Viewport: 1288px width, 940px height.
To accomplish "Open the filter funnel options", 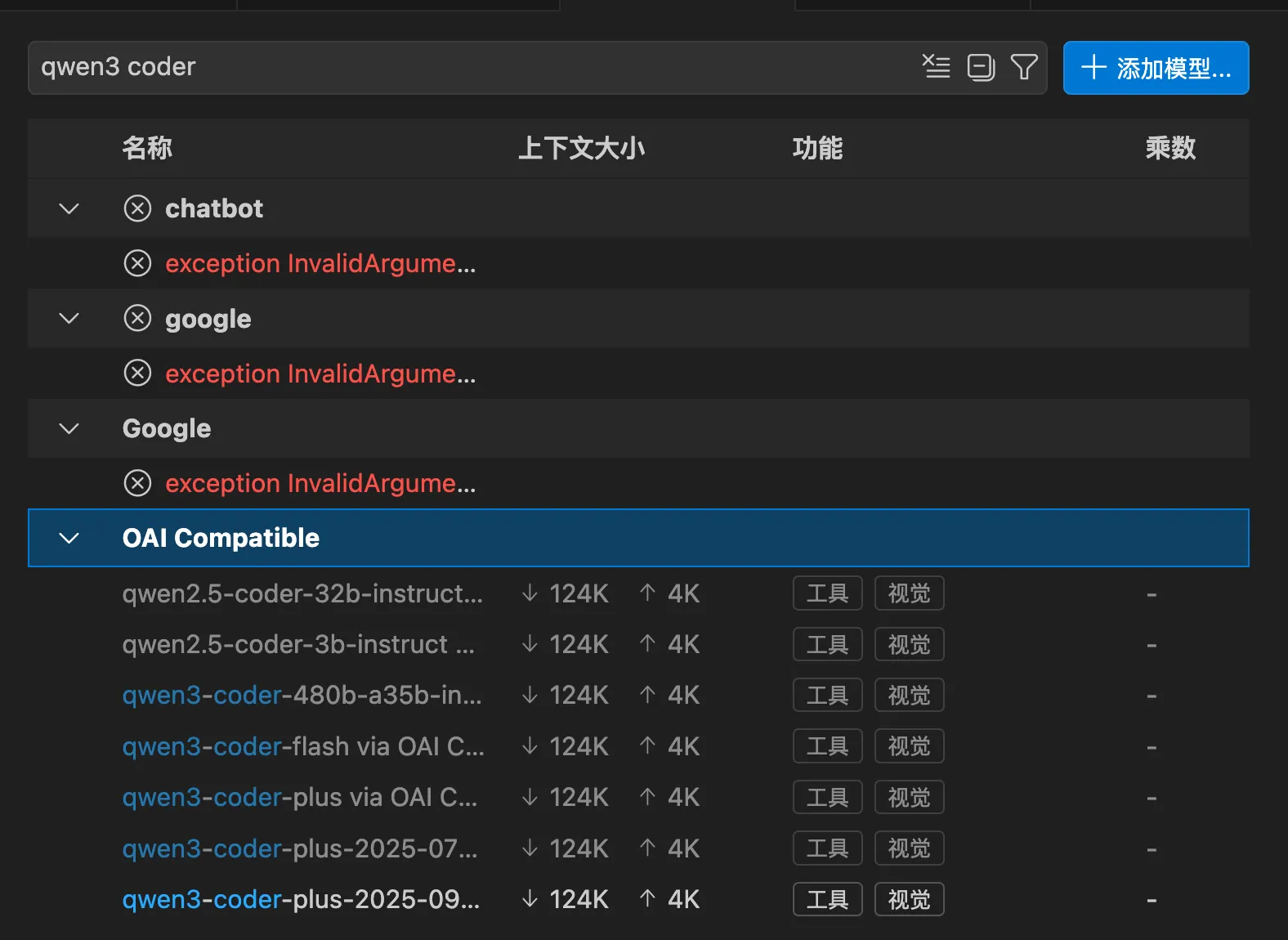I will 1023,67.
